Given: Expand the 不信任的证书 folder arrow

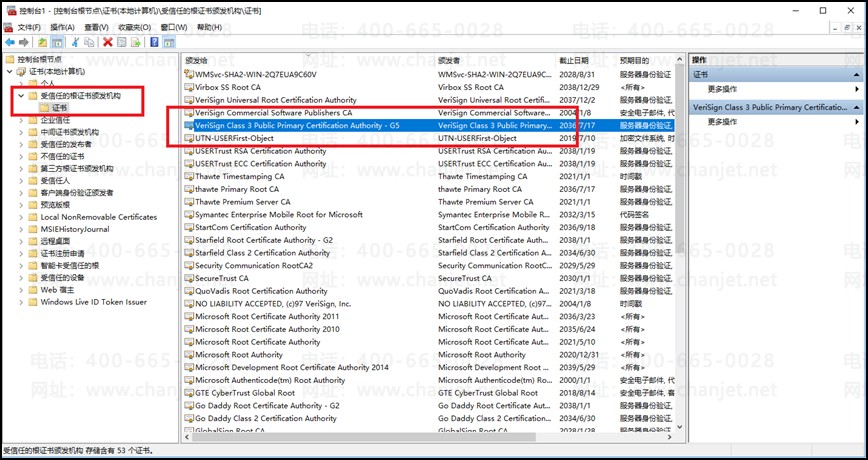Looking at the screenshot, I should click(x=21, y=156).
